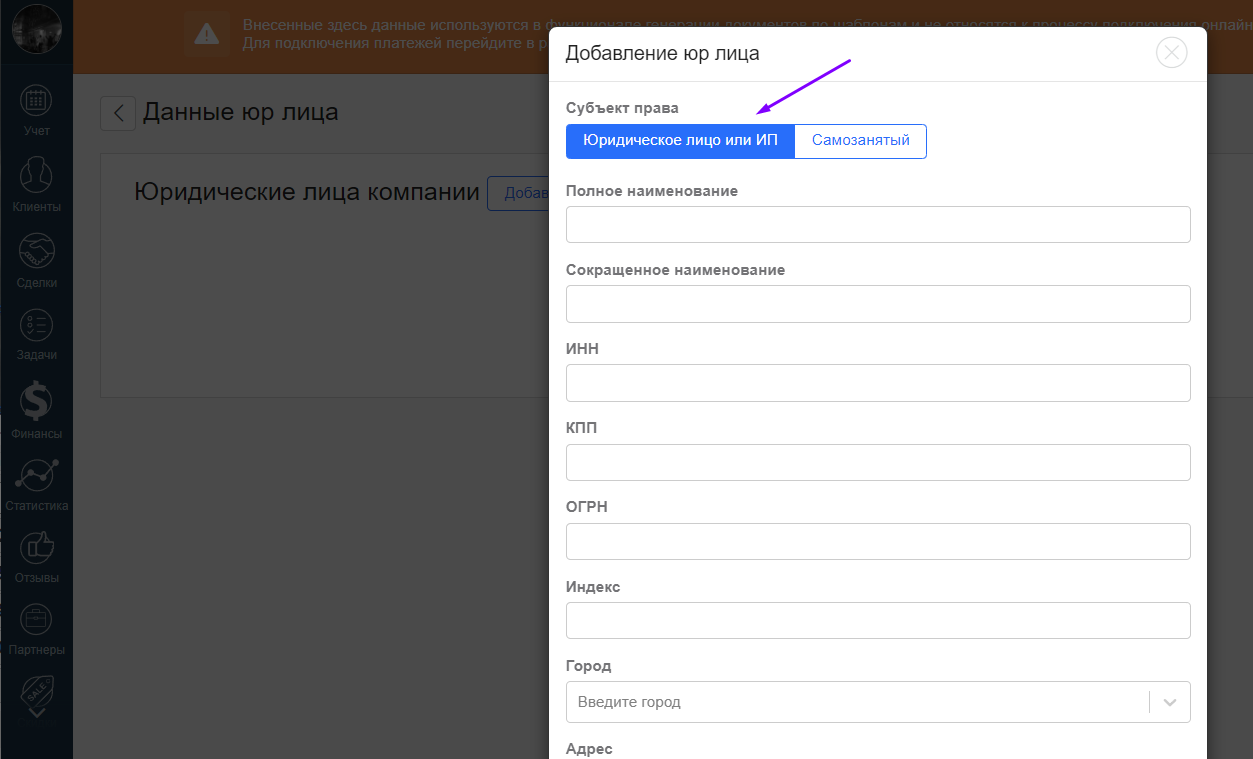Select Юридическое лицо или ИП option

pyautogui.click(x=680, y=141)
